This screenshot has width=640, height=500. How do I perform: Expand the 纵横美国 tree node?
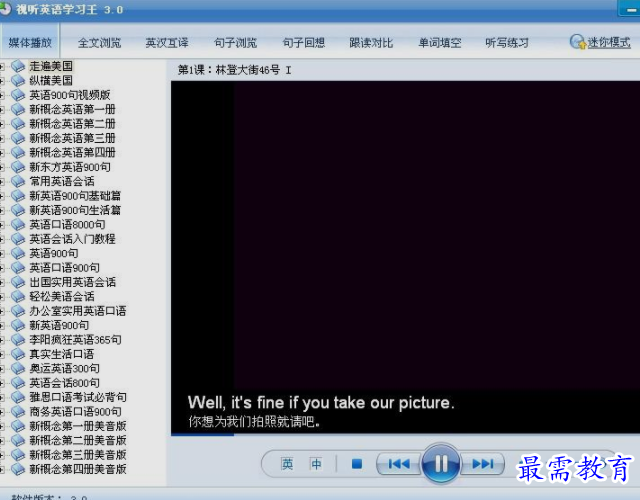coord(2,80)
